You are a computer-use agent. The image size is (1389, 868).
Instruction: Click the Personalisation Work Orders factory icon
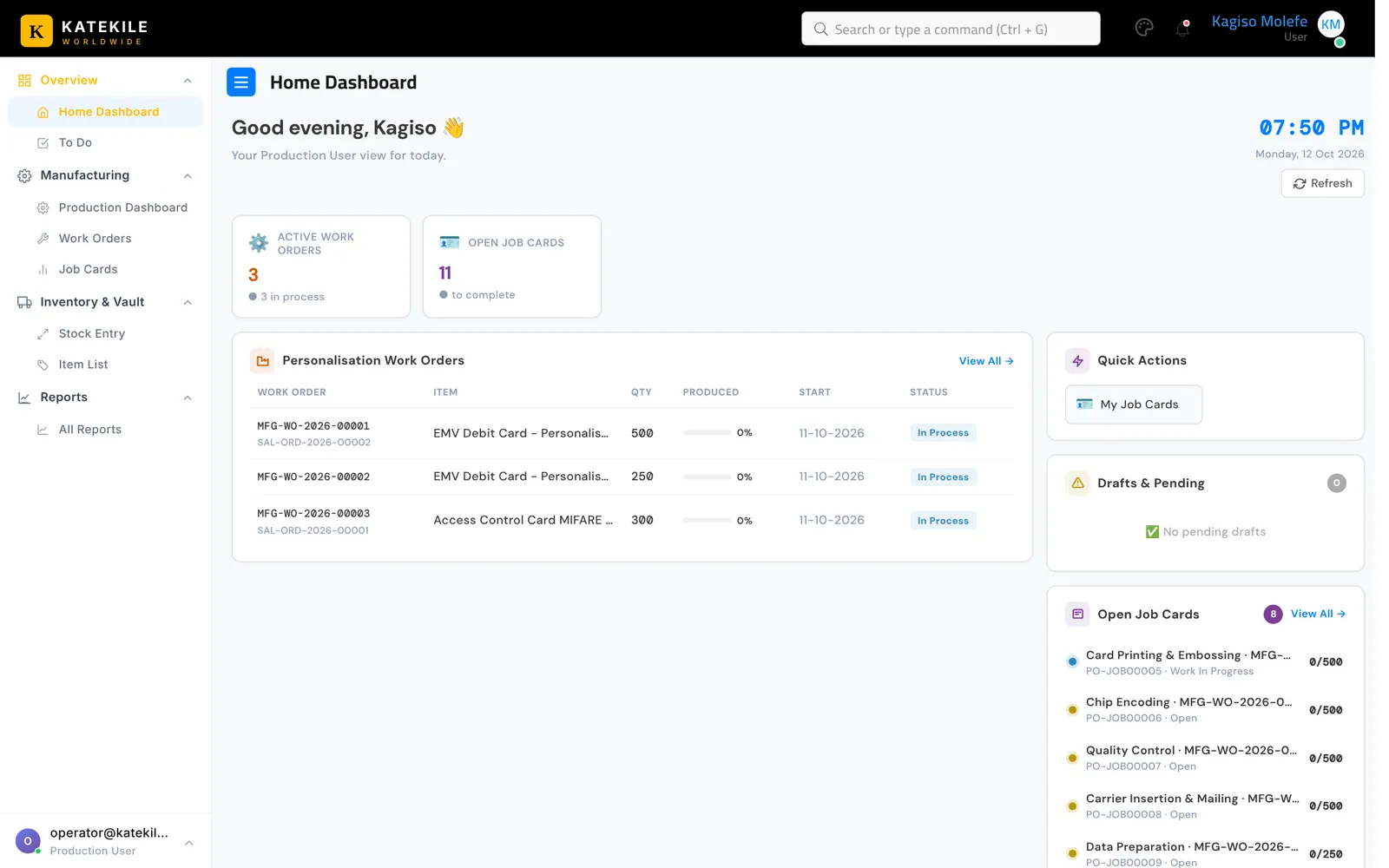[262, 360]
